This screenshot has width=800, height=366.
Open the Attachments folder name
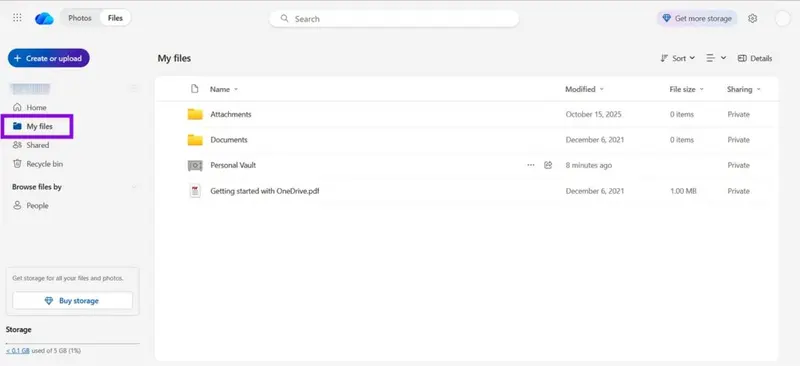click(x=231, y=114)
